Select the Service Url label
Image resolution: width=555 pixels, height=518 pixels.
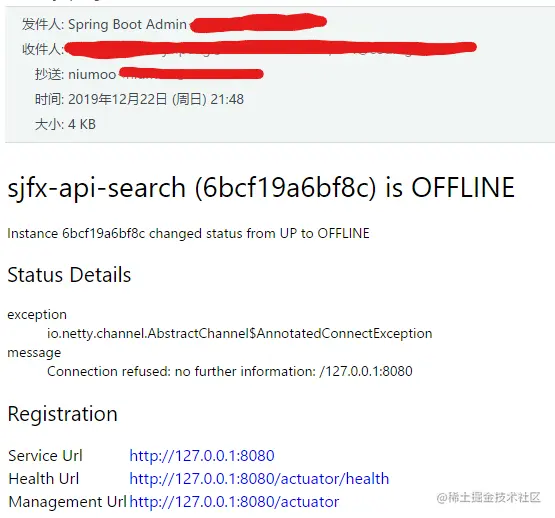click(x=45, y=456)
